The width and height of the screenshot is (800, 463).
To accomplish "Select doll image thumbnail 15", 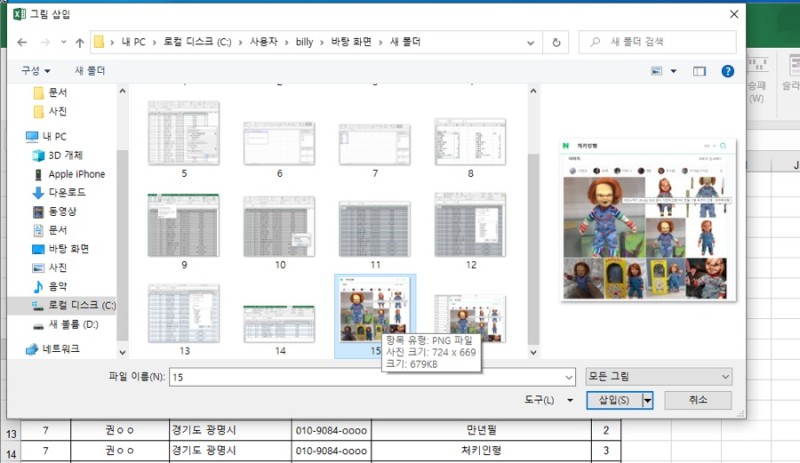I will tap(374, 315).
